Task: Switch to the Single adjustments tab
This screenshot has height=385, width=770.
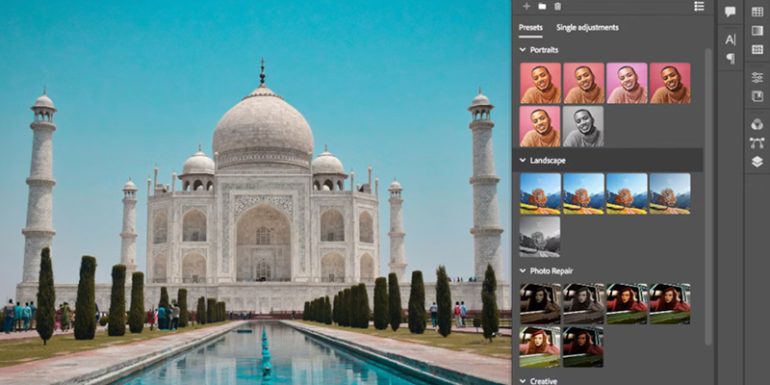Action: coord(587,28)
